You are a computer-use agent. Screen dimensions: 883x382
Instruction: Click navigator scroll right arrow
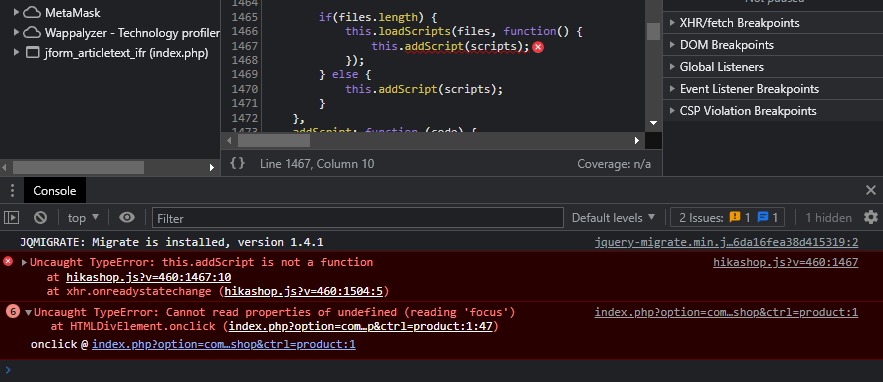click(x=212, y=167)
